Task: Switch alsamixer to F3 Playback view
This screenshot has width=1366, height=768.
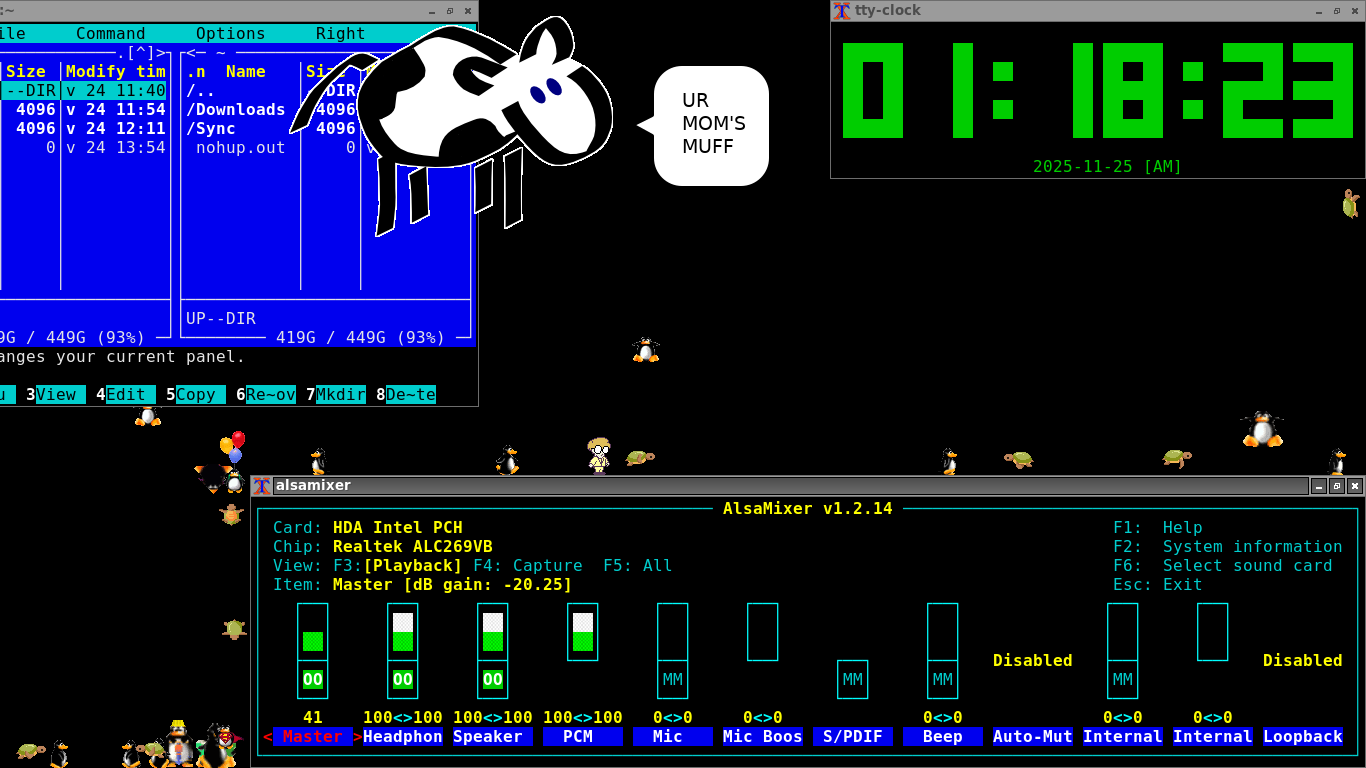Action: point(398,565)
